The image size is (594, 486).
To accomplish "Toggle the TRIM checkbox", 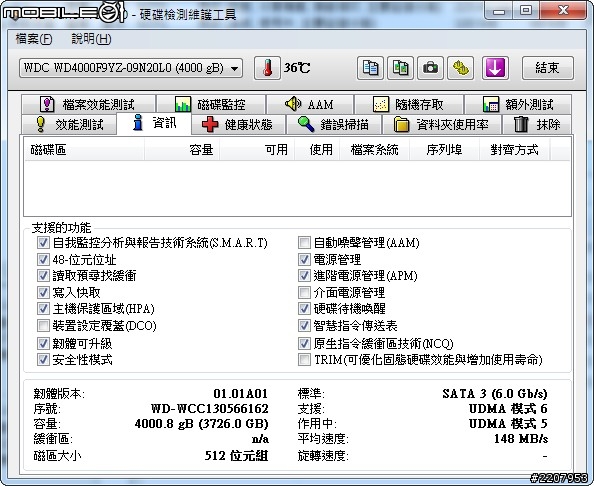I will (x=304, y=359).
